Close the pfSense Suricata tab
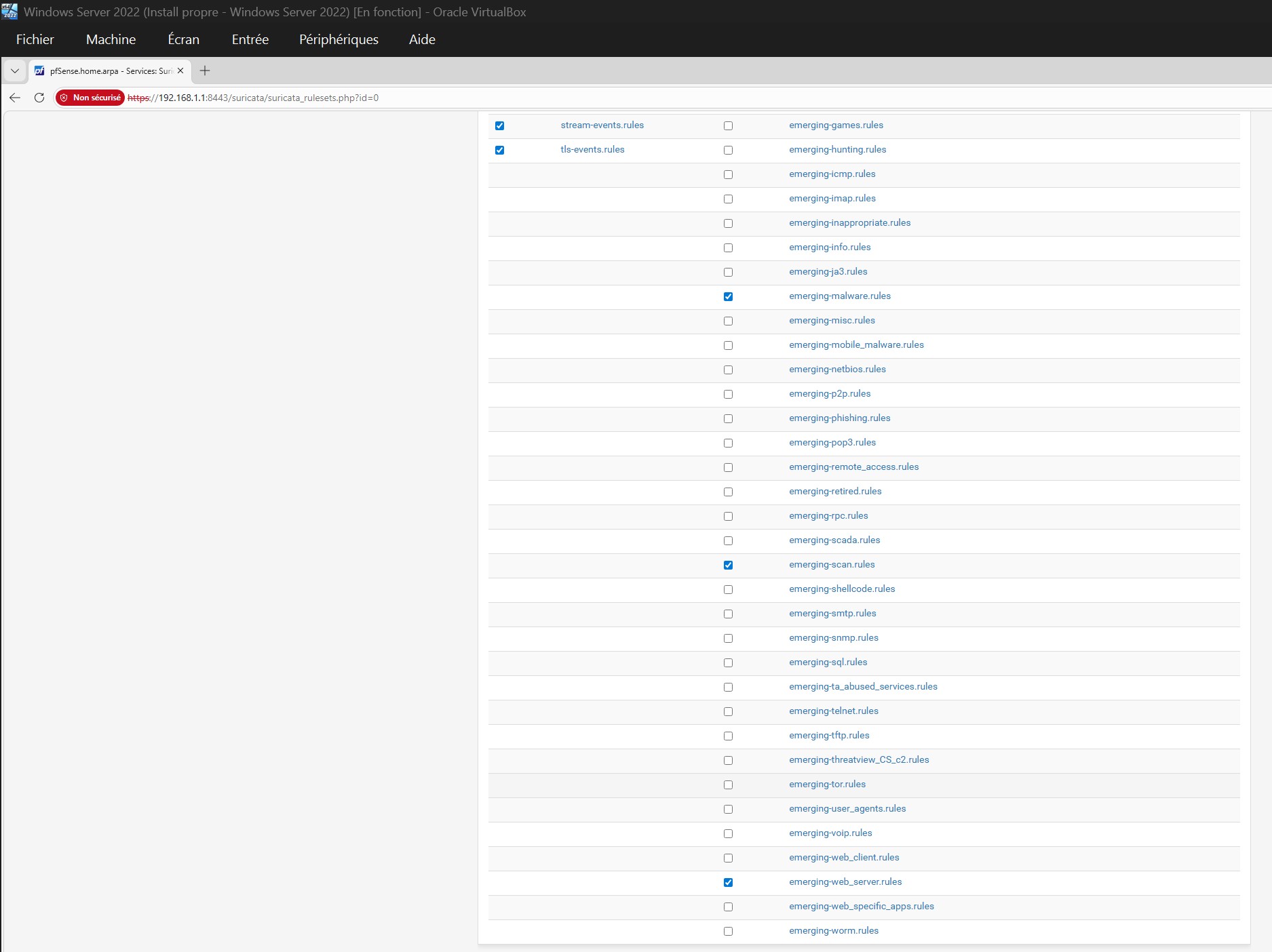This screenshot has height=952, width=1272. coord(180,71)
